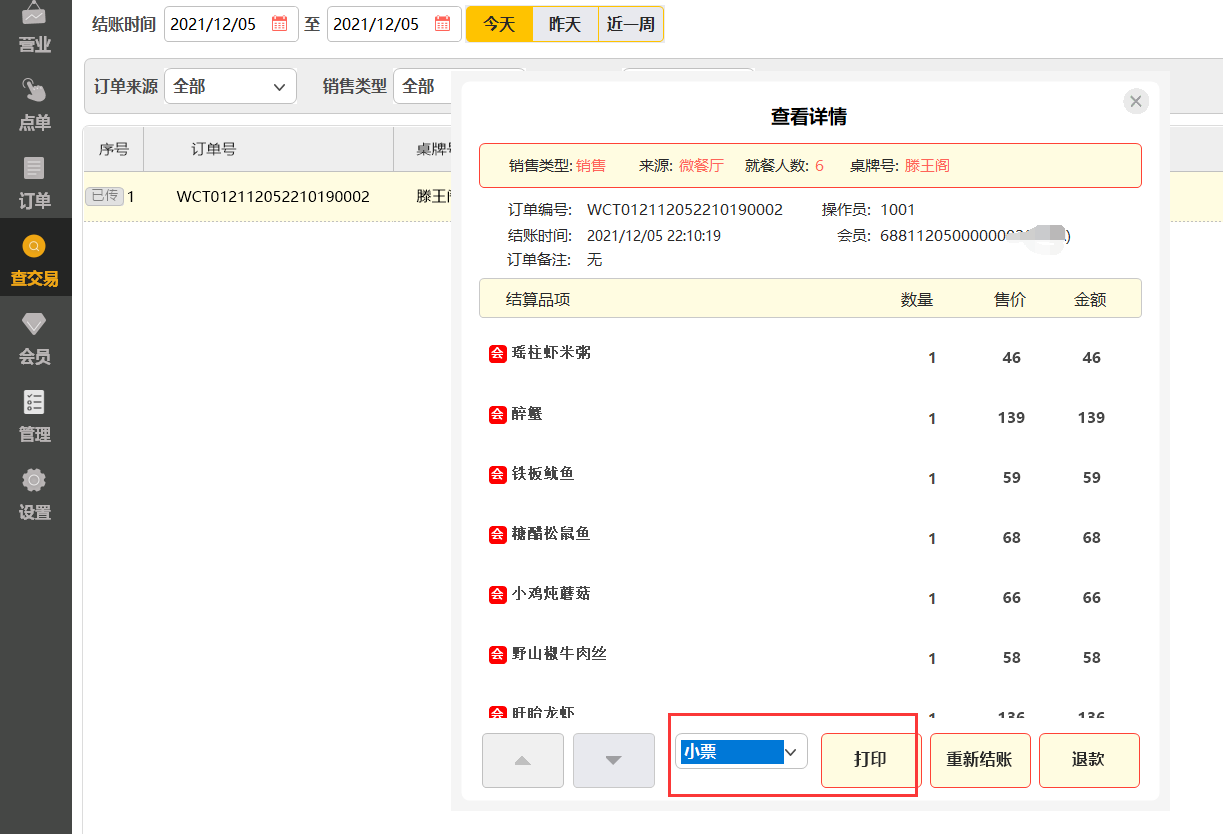
Task: Open the end date calendar picker
Action: (x=443, y=24)
